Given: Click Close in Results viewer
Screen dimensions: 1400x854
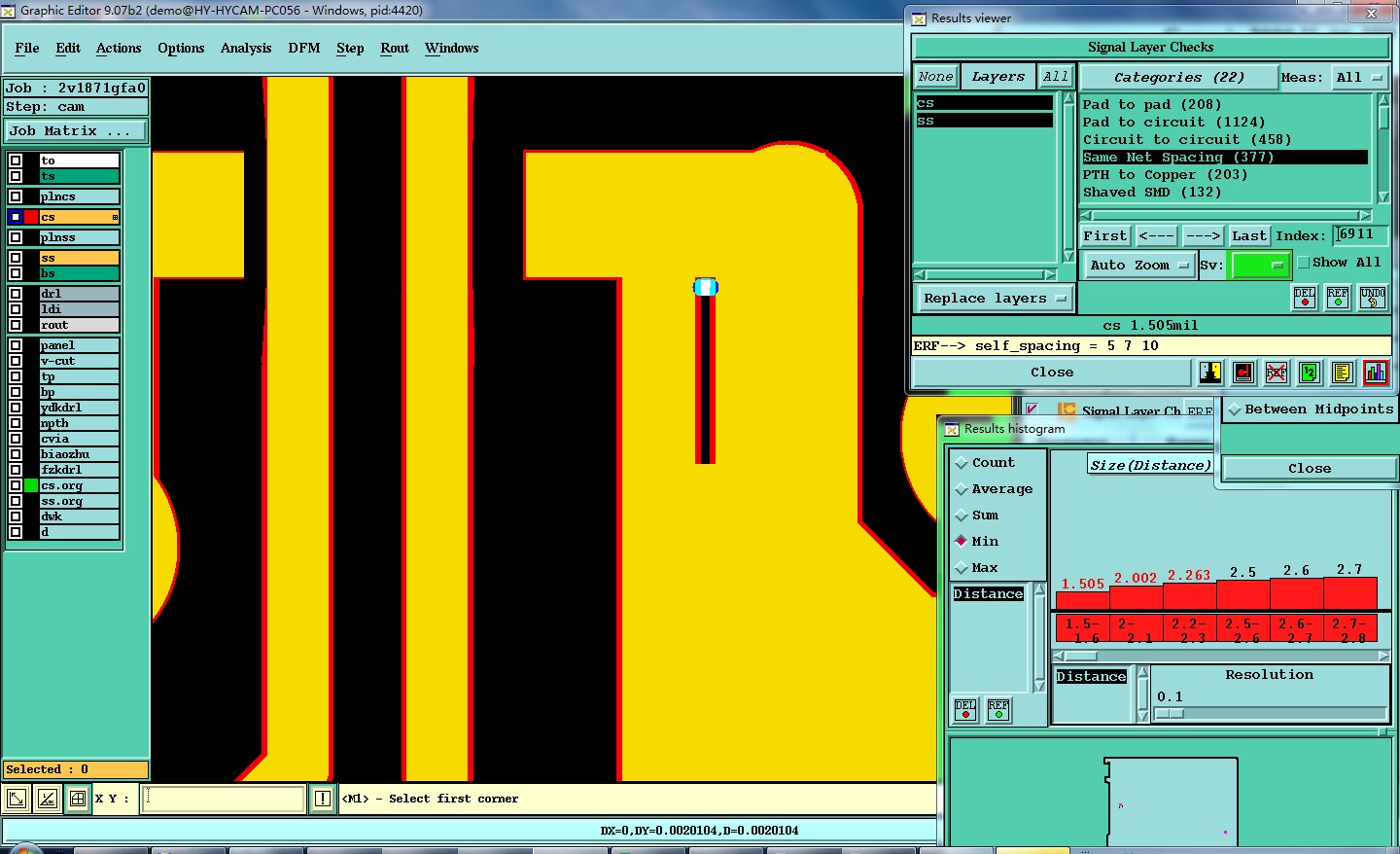Looking at the screenshot, I should (x=1052, y=372).
